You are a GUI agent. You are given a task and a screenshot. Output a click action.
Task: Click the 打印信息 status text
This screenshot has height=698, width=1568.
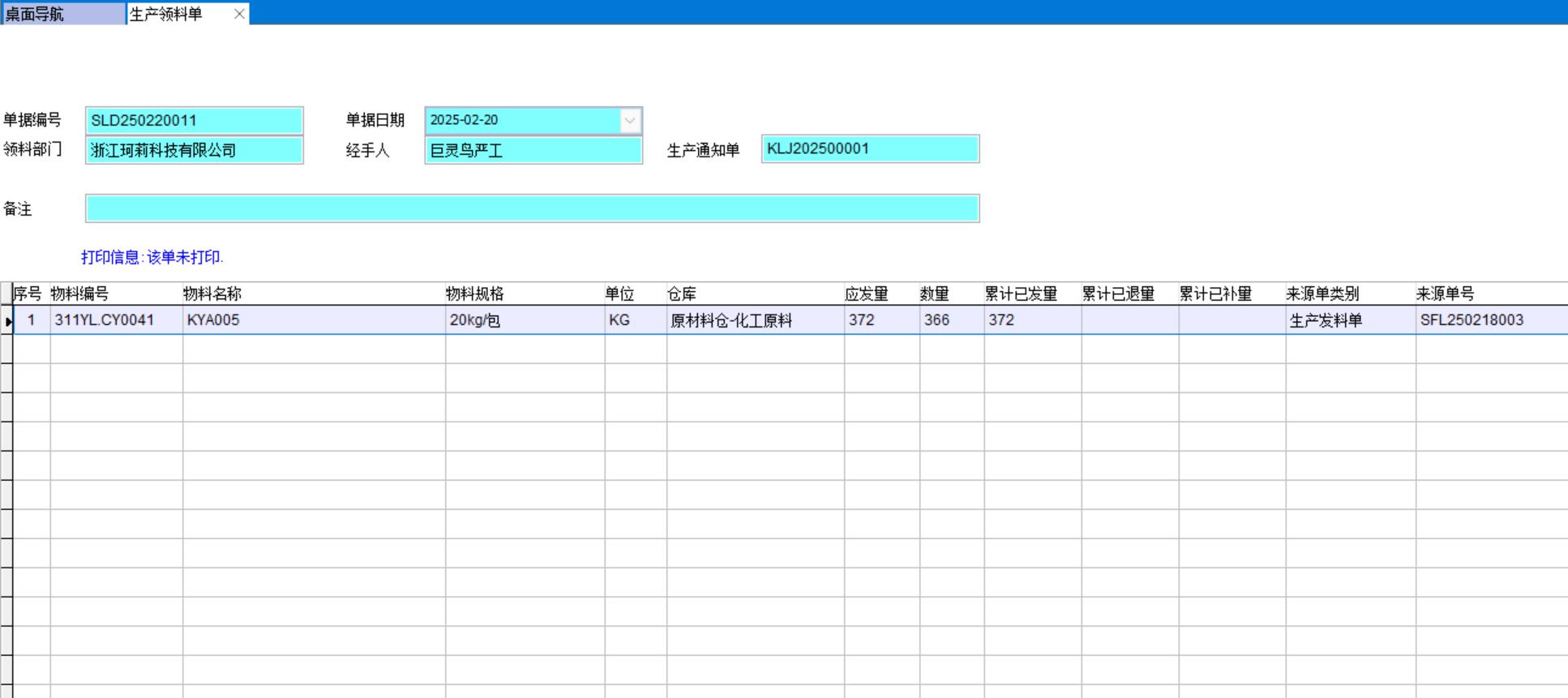[152, 258]
